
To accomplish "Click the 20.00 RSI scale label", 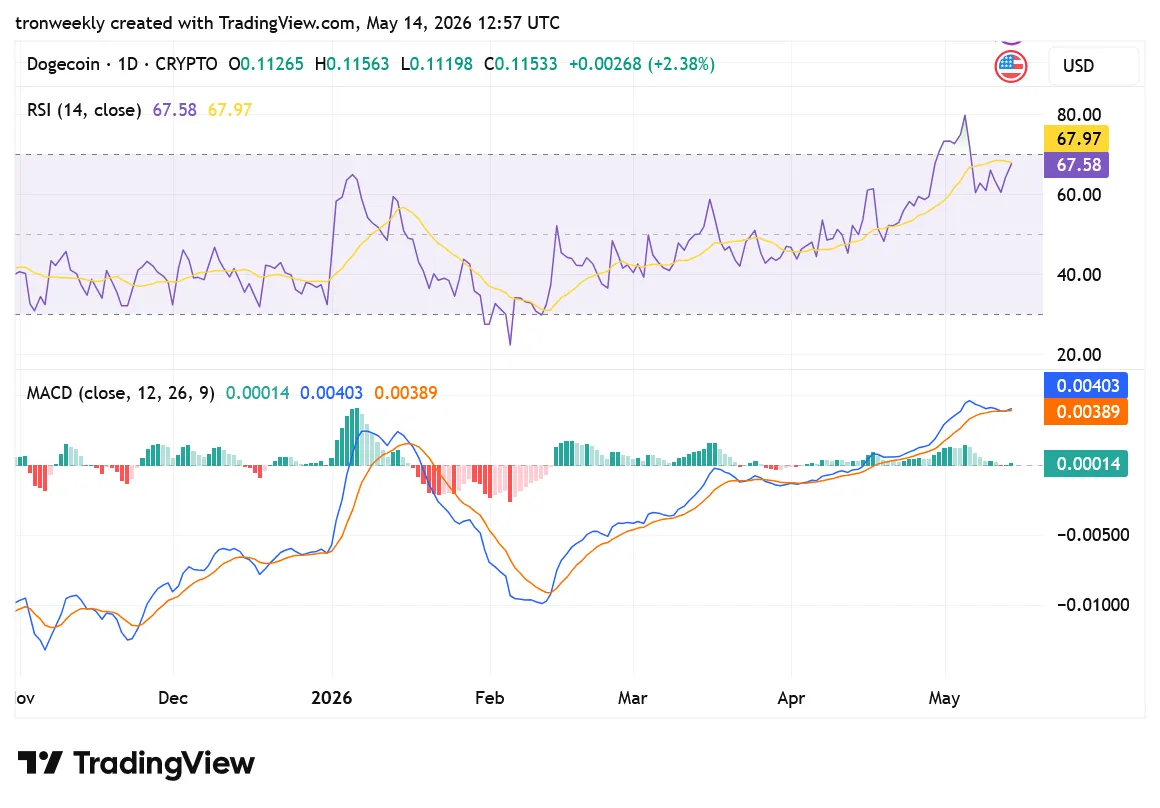I will point(1079,354).
